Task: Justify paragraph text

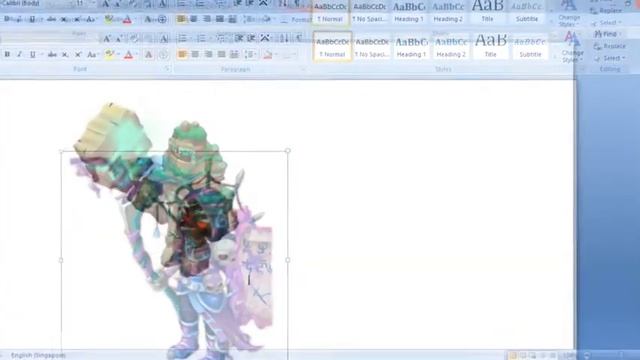Action: (x=221, y=54)
